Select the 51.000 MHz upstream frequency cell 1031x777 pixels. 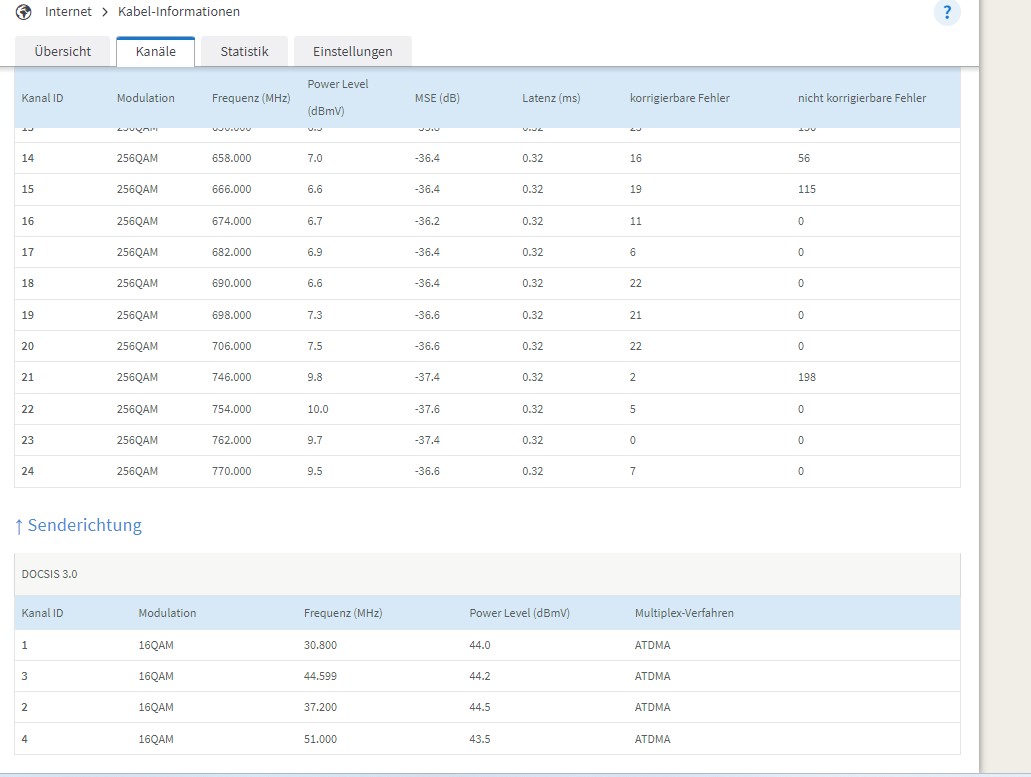(x=320, y=739)
